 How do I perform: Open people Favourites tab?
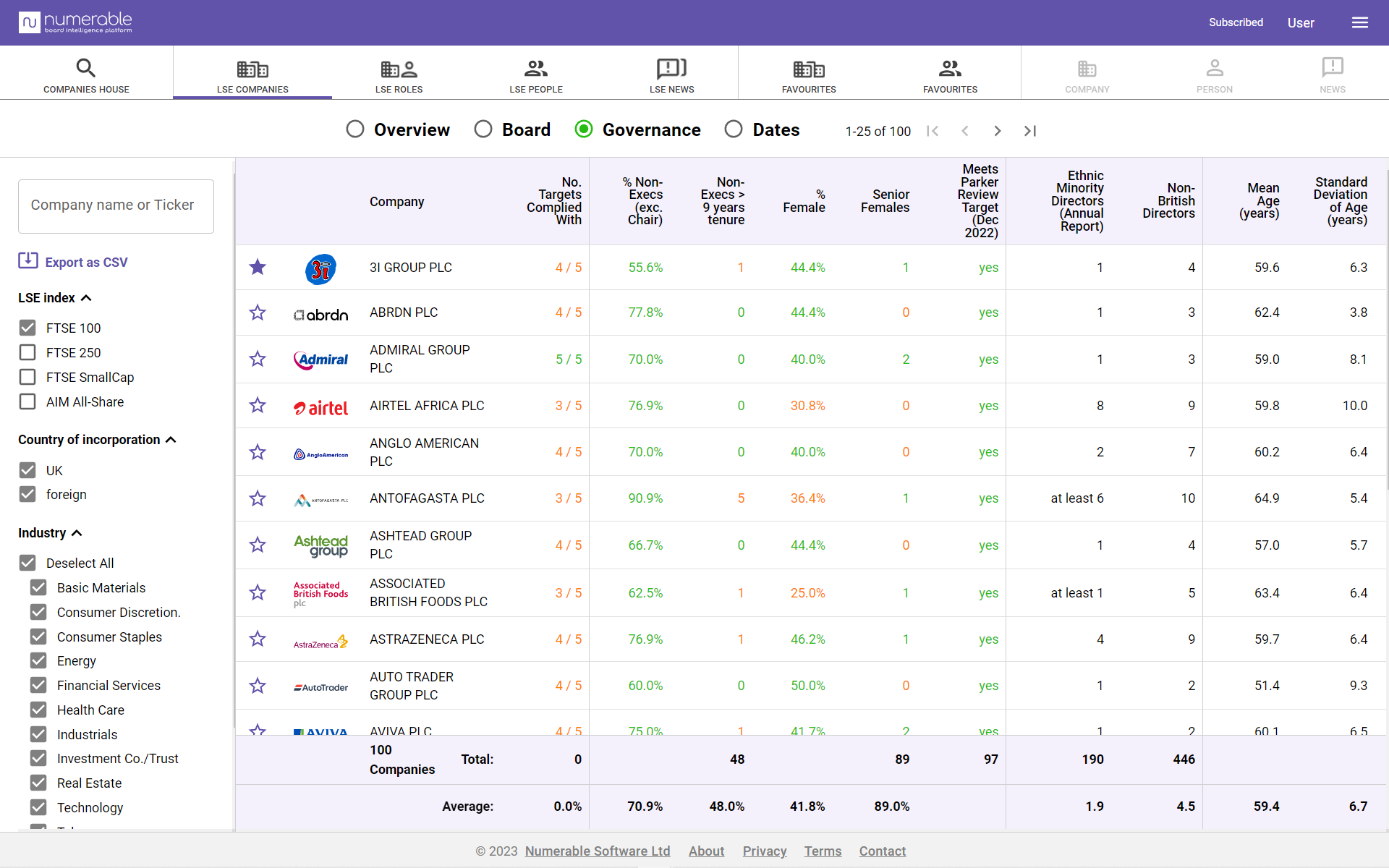coord(950,75)
